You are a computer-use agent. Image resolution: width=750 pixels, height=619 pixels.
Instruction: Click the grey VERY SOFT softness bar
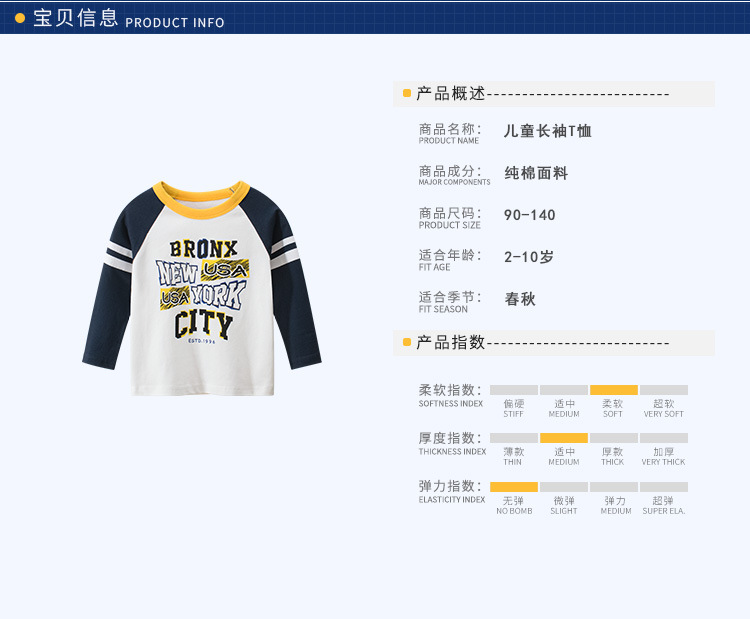(x=664, y=390)
